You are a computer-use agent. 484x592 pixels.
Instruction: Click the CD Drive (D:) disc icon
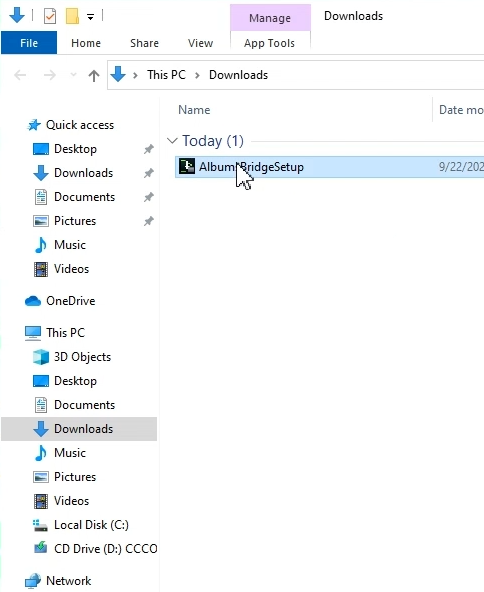point(41,548)
